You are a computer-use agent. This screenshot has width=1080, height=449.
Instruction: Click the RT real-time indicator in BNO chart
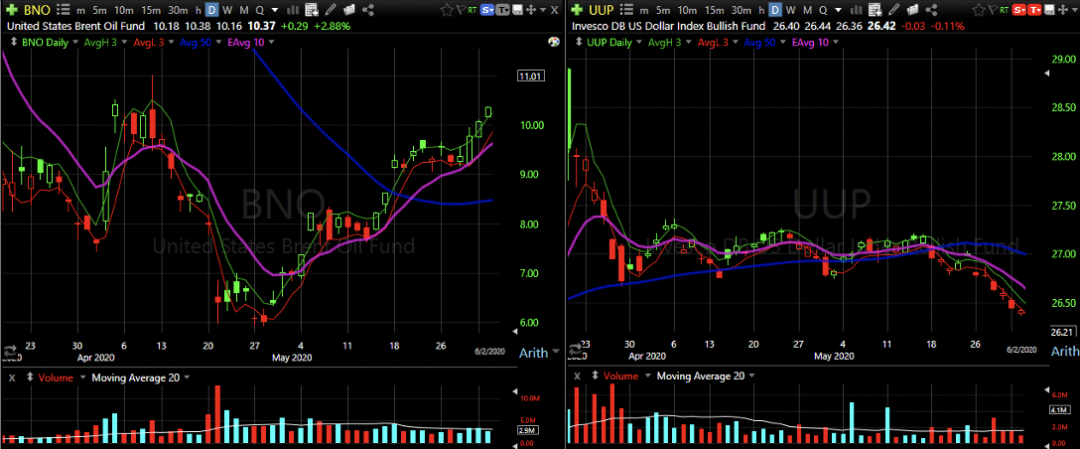[x=472, y=10]
